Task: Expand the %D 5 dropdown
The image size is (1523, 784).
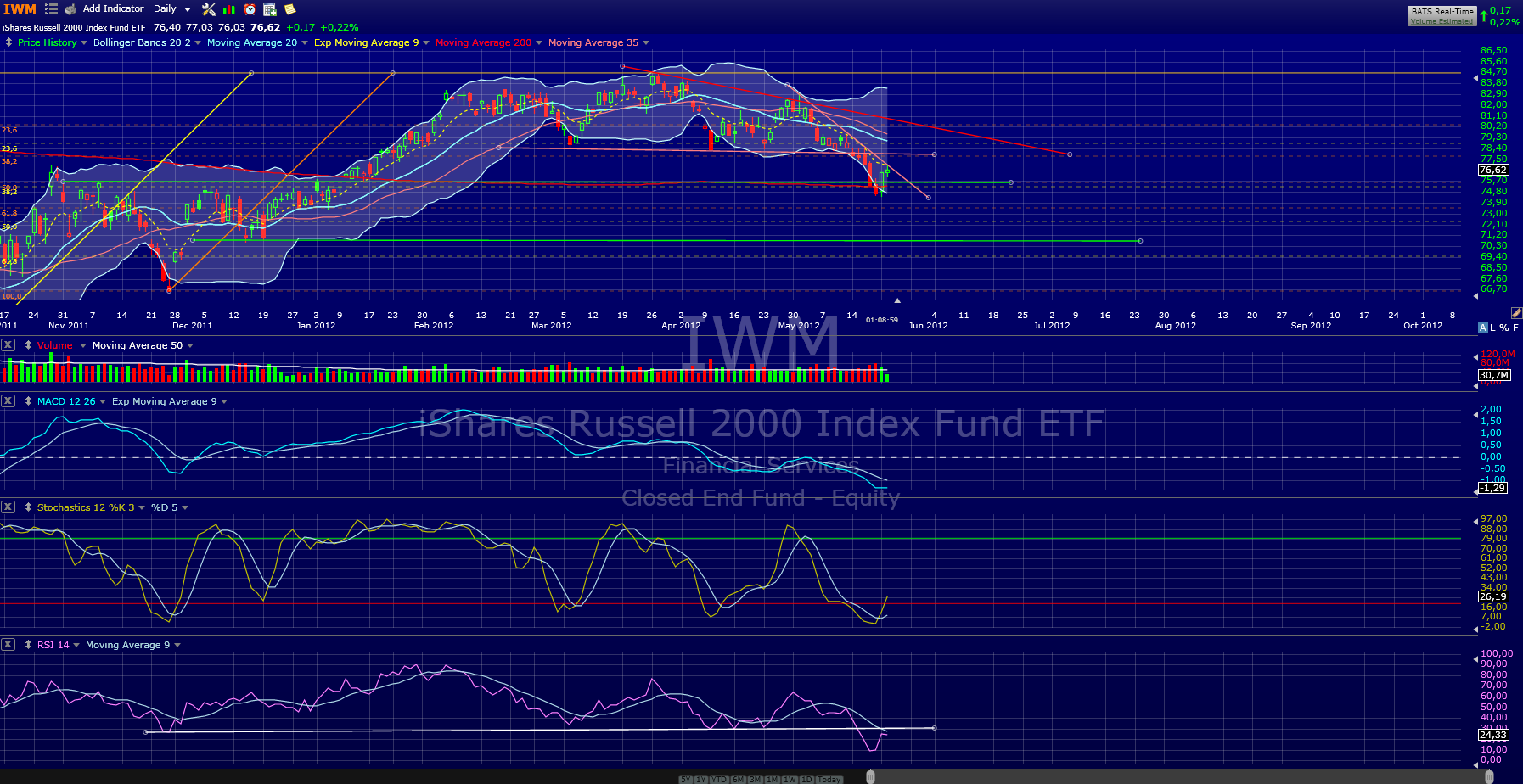Action: (185, 508)
